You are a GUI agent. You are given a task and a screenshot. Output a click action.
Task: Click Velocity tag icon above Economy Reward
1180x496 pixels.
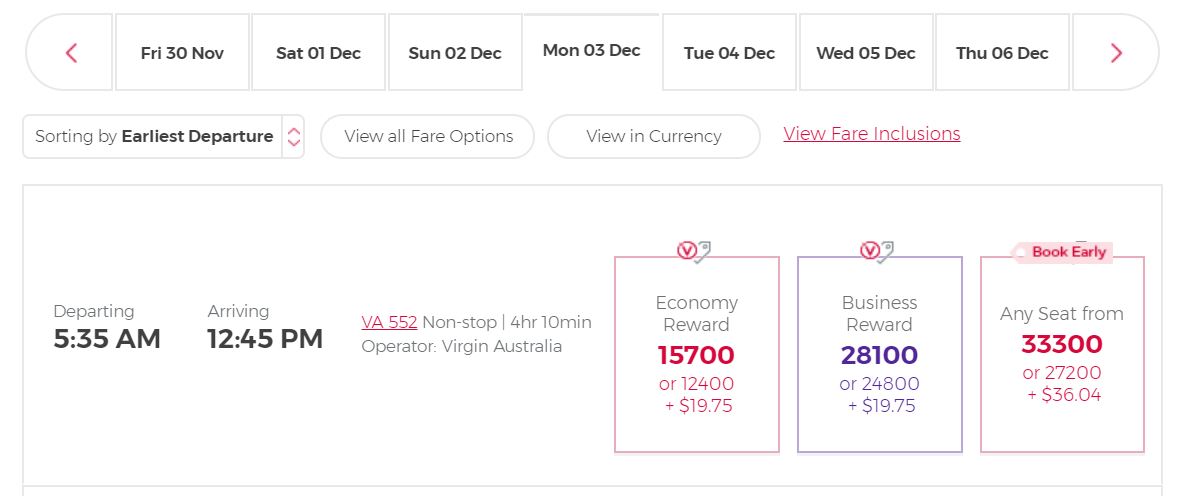coord(694,251)
